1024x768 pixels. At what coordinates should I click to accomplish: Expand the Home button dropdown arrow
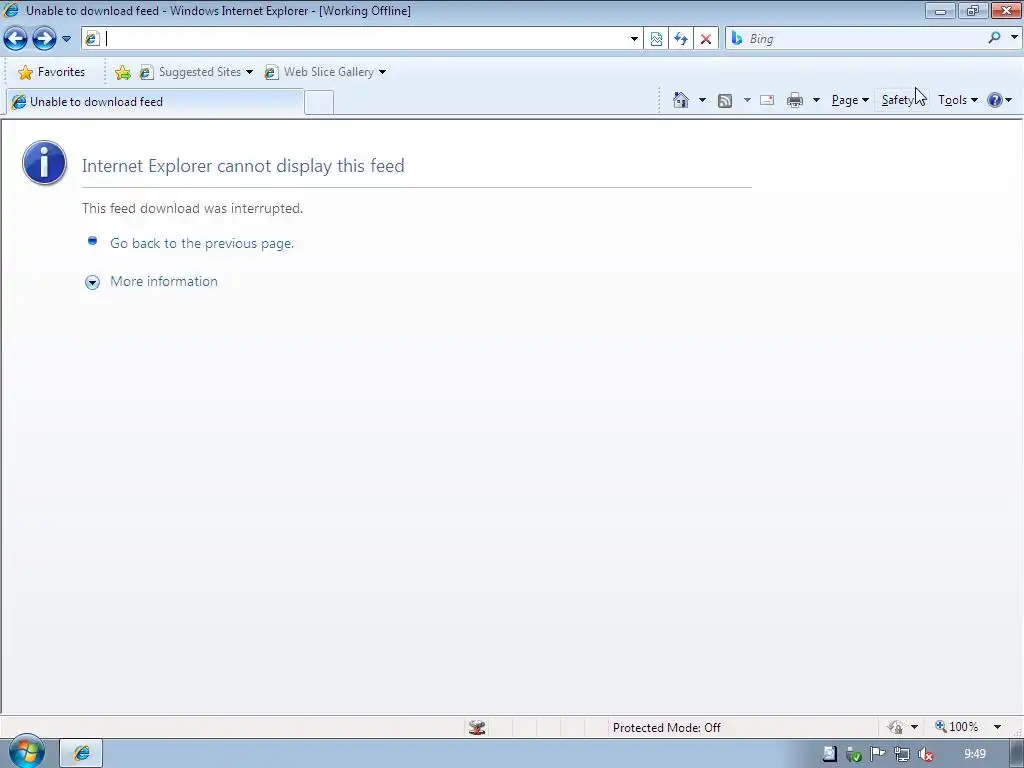coord(702,100)
